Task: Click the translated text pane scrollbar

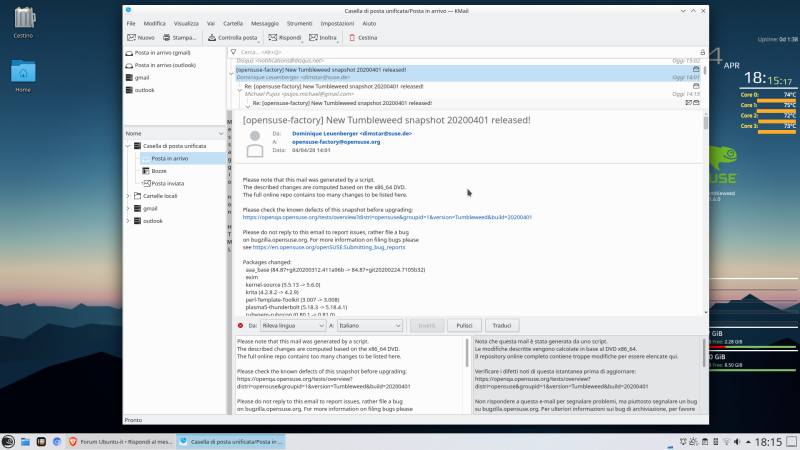Action: (x=705, y=375)
